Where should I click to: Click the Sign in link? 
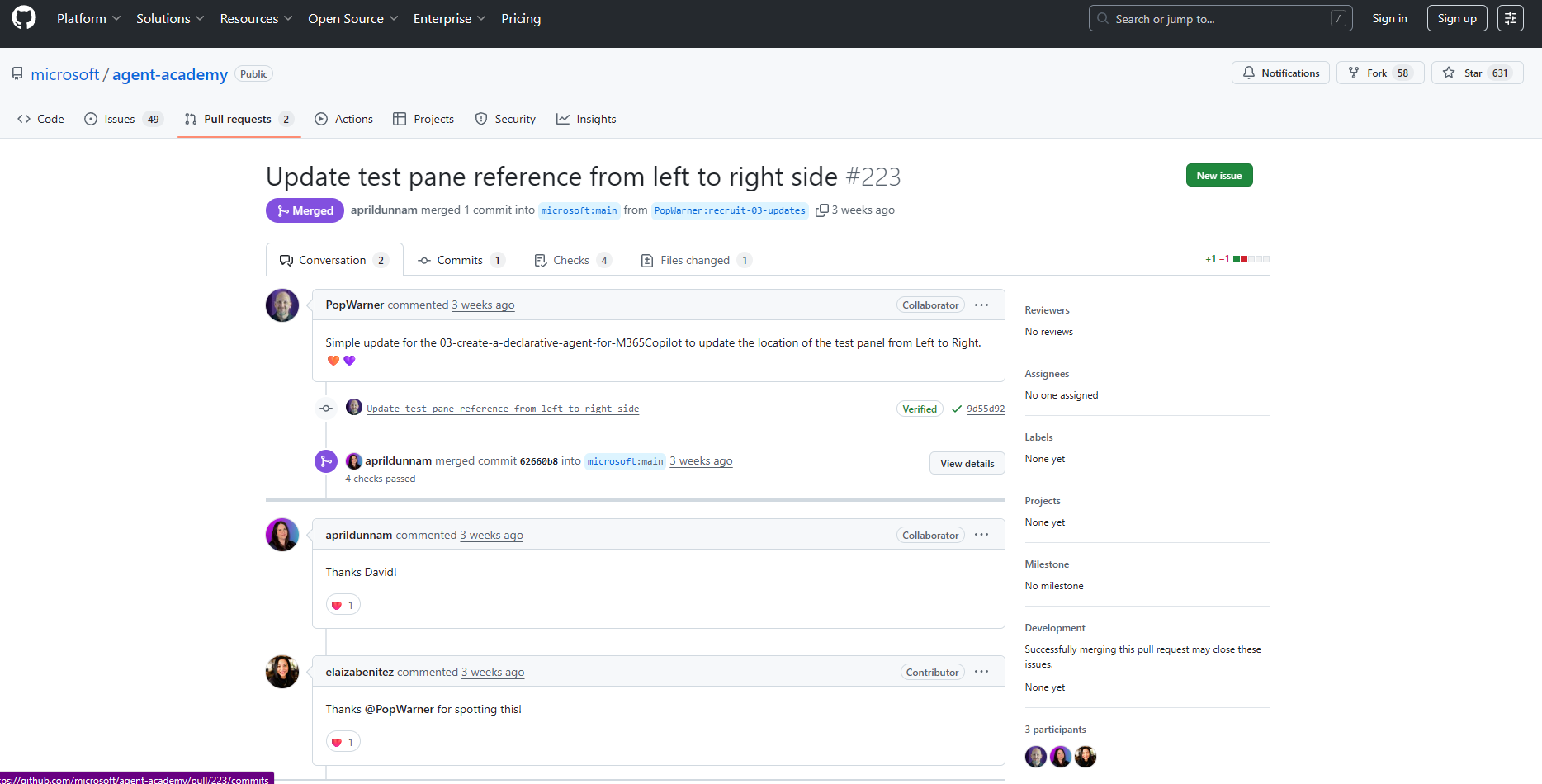point(1389,18)
